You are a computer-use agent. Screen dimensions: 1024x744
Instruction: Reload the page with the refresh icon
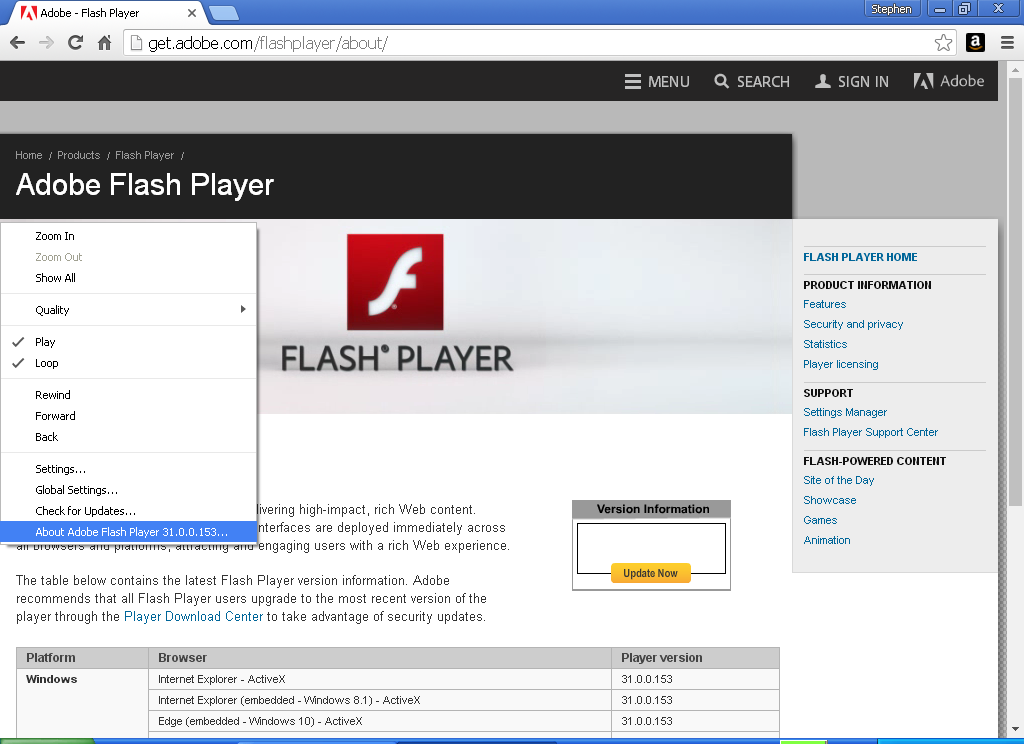[x=76, y=43]
